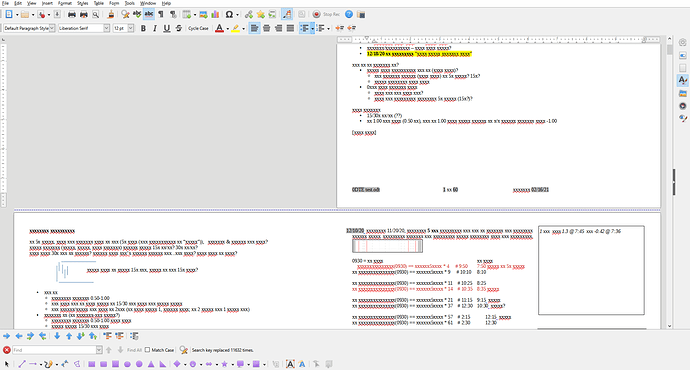The height and width of the screenshot is (370, 690).
Task: Click Increase Indent icon in formatting bar
Action: point(339,28)
